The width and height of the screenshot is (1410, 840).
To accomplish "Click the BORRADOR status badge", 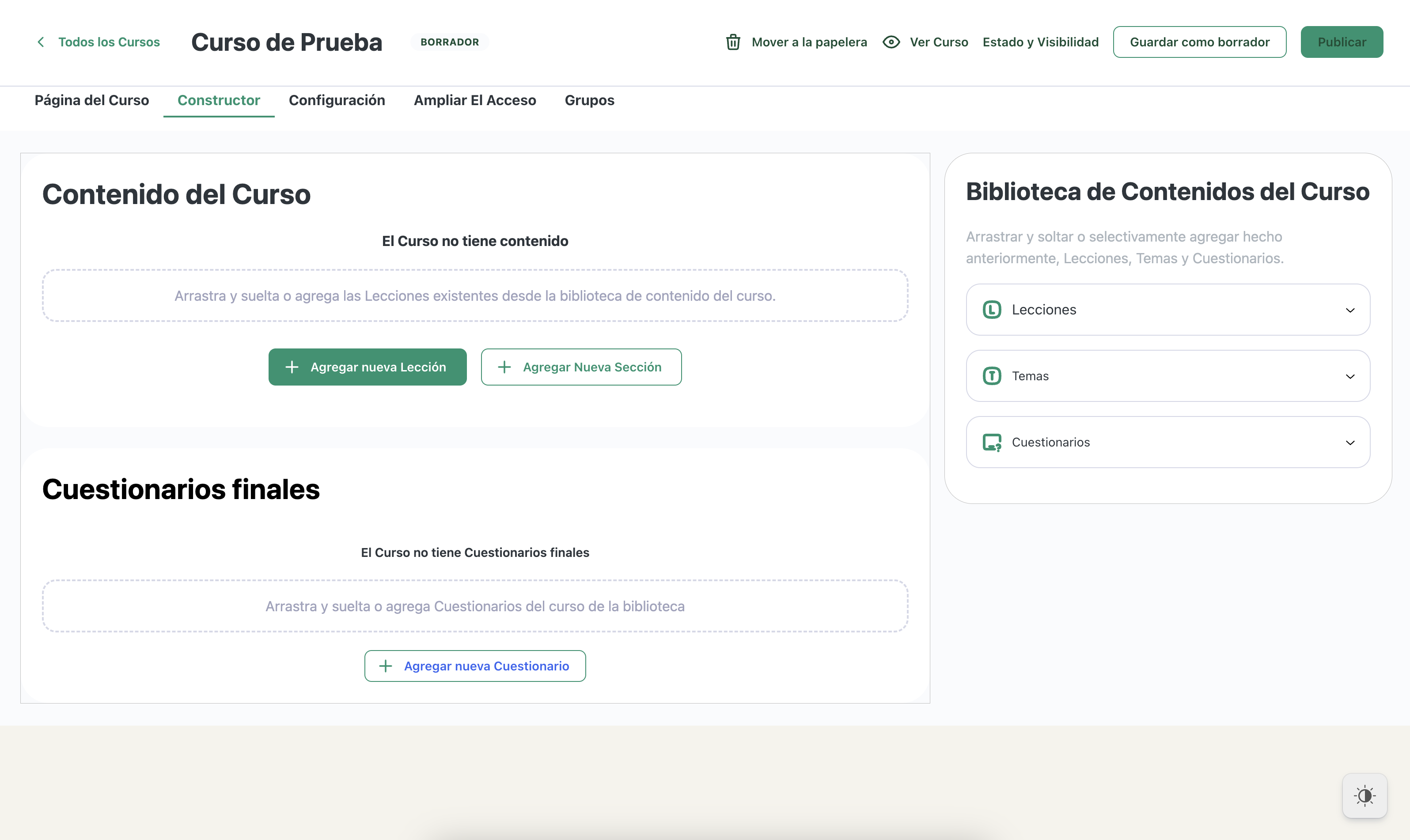I will [x=449, y=42].
